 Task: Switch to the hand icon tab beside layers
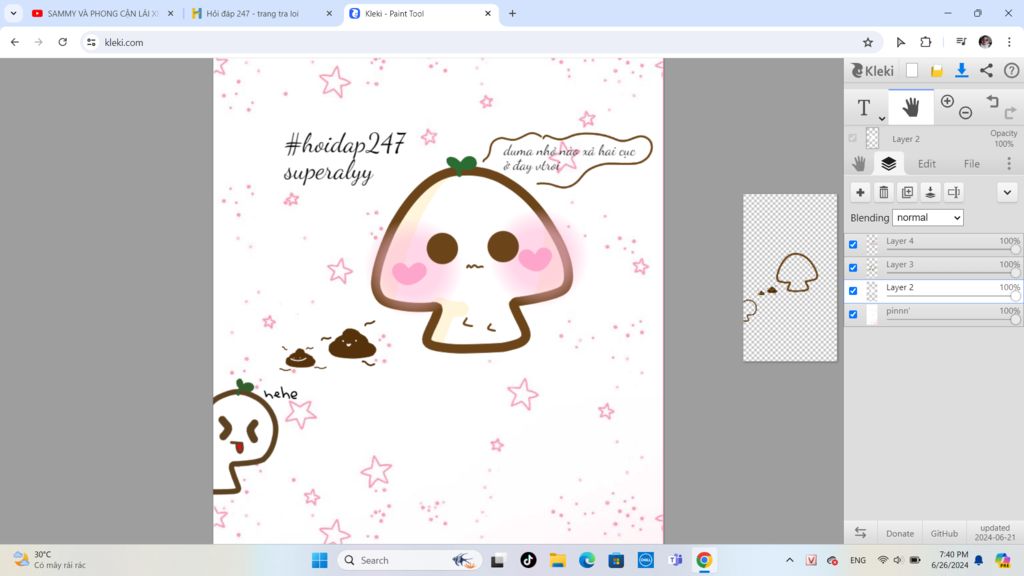click(859, 163)
